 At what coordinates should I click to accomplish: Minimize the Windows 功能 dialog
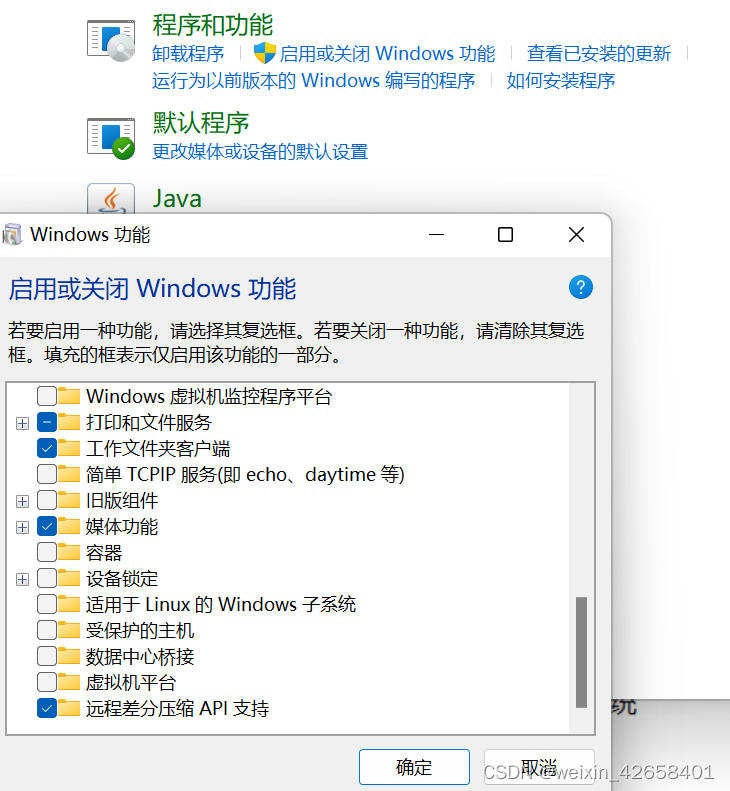coord(436,235)
